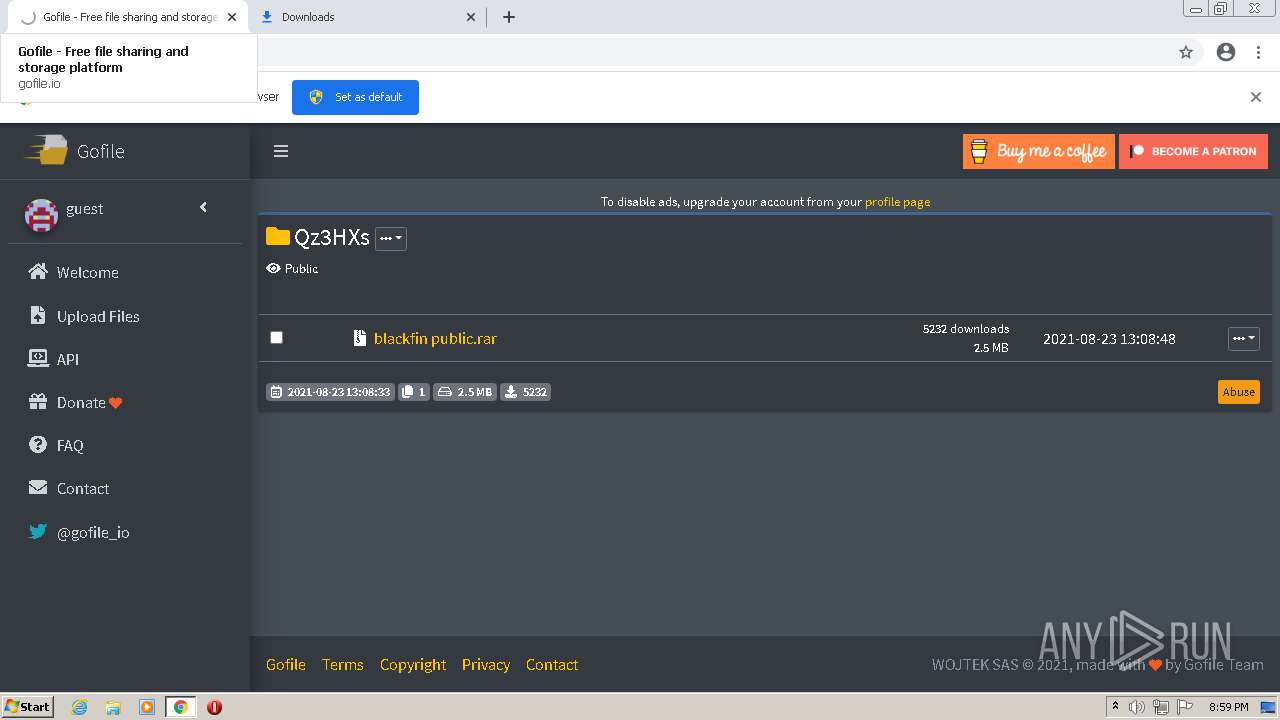This screenshot has height=720, width=1280.
Task: Bookmark this page with the star
Action: [1186, 52]
